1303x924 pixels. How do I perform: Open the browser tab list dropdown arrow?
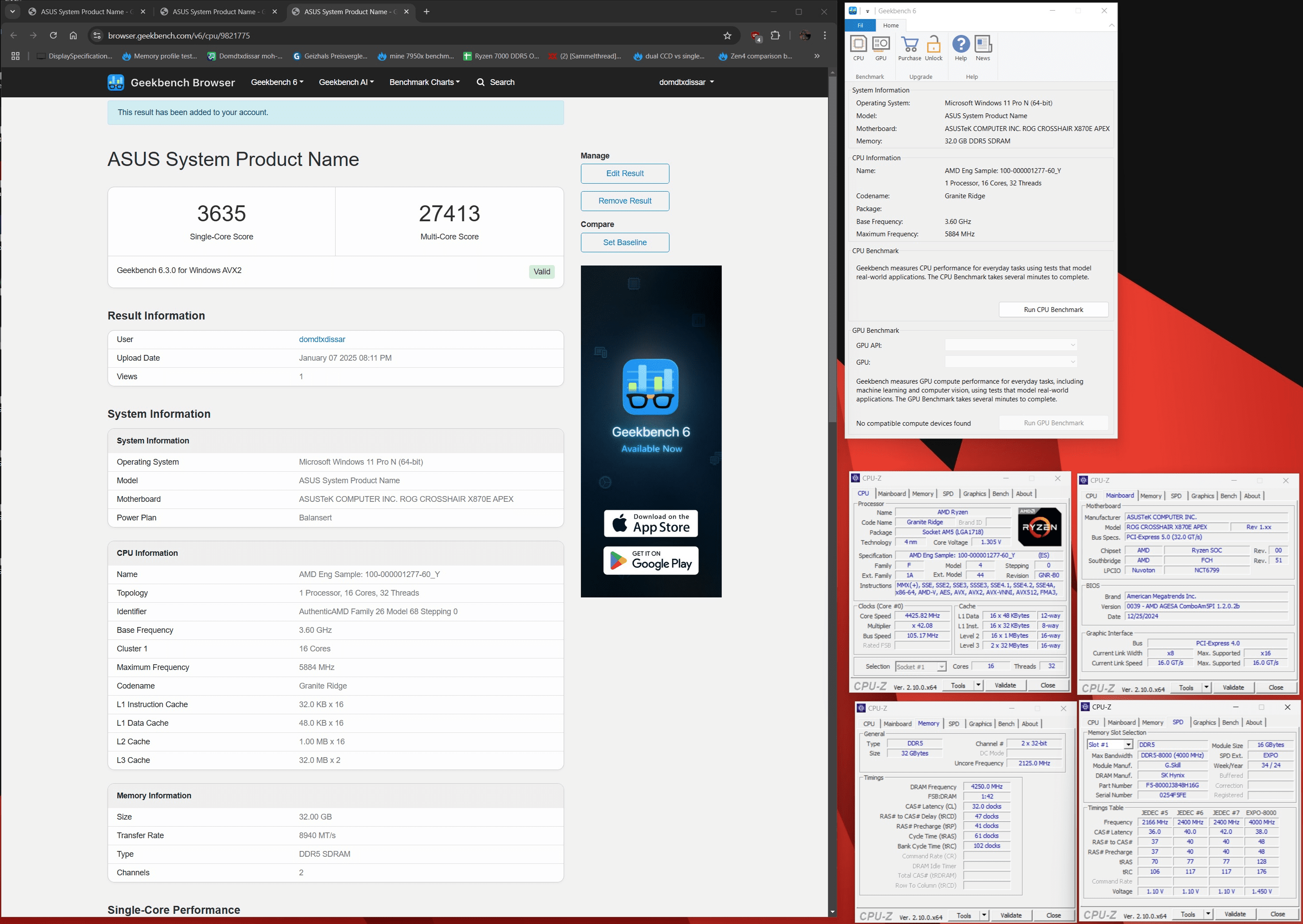12,12
